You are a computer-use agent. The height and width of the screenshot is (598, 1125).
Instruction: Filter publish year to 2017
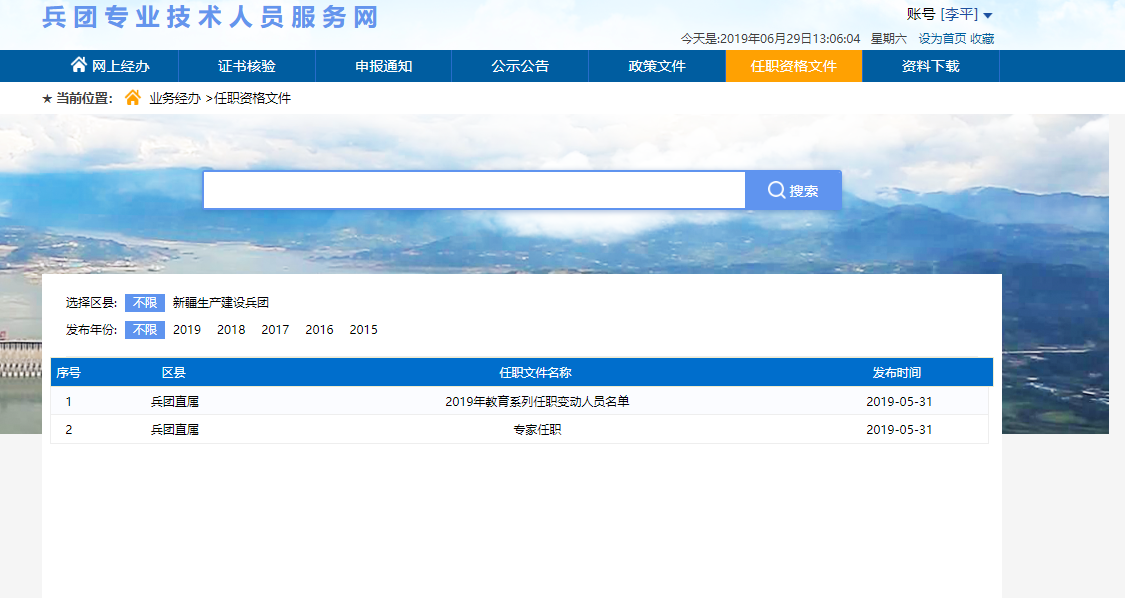(x=275, y=330)
